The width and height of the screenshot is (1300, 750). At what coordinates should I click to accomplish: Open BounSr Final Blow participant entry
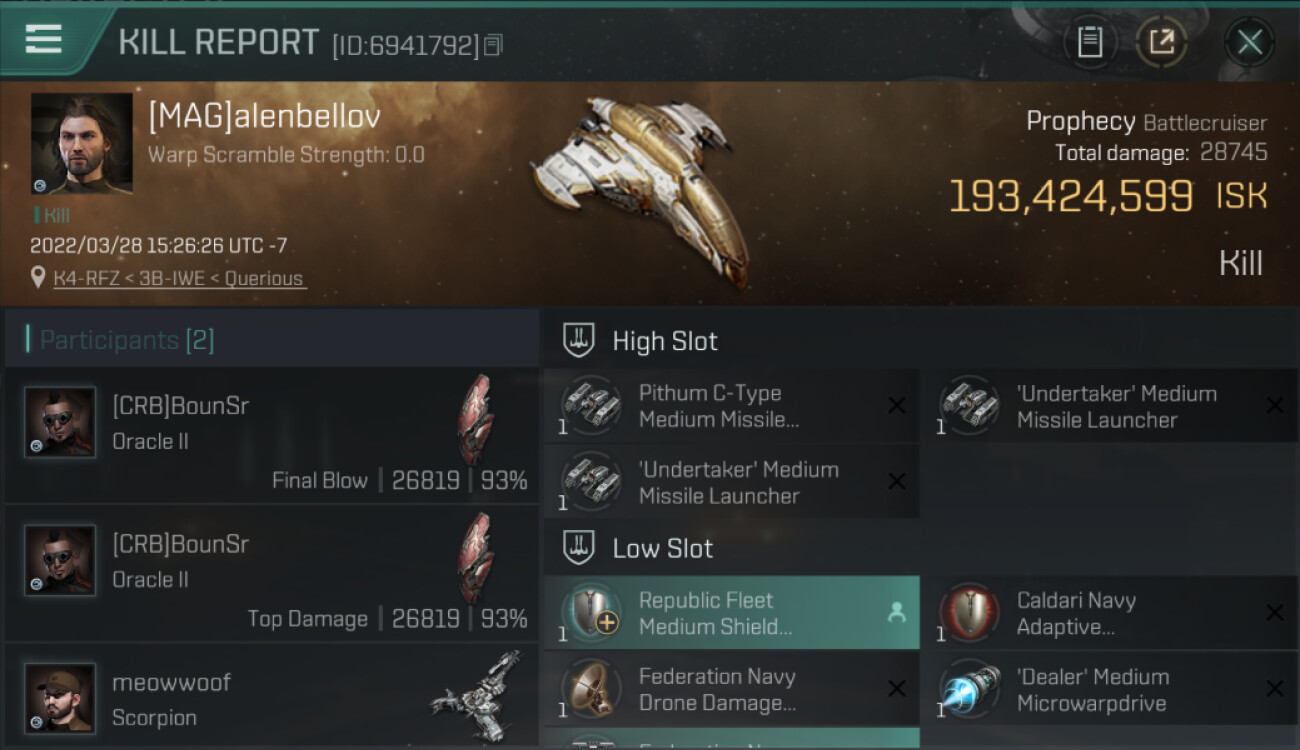[x=272, y=435]
